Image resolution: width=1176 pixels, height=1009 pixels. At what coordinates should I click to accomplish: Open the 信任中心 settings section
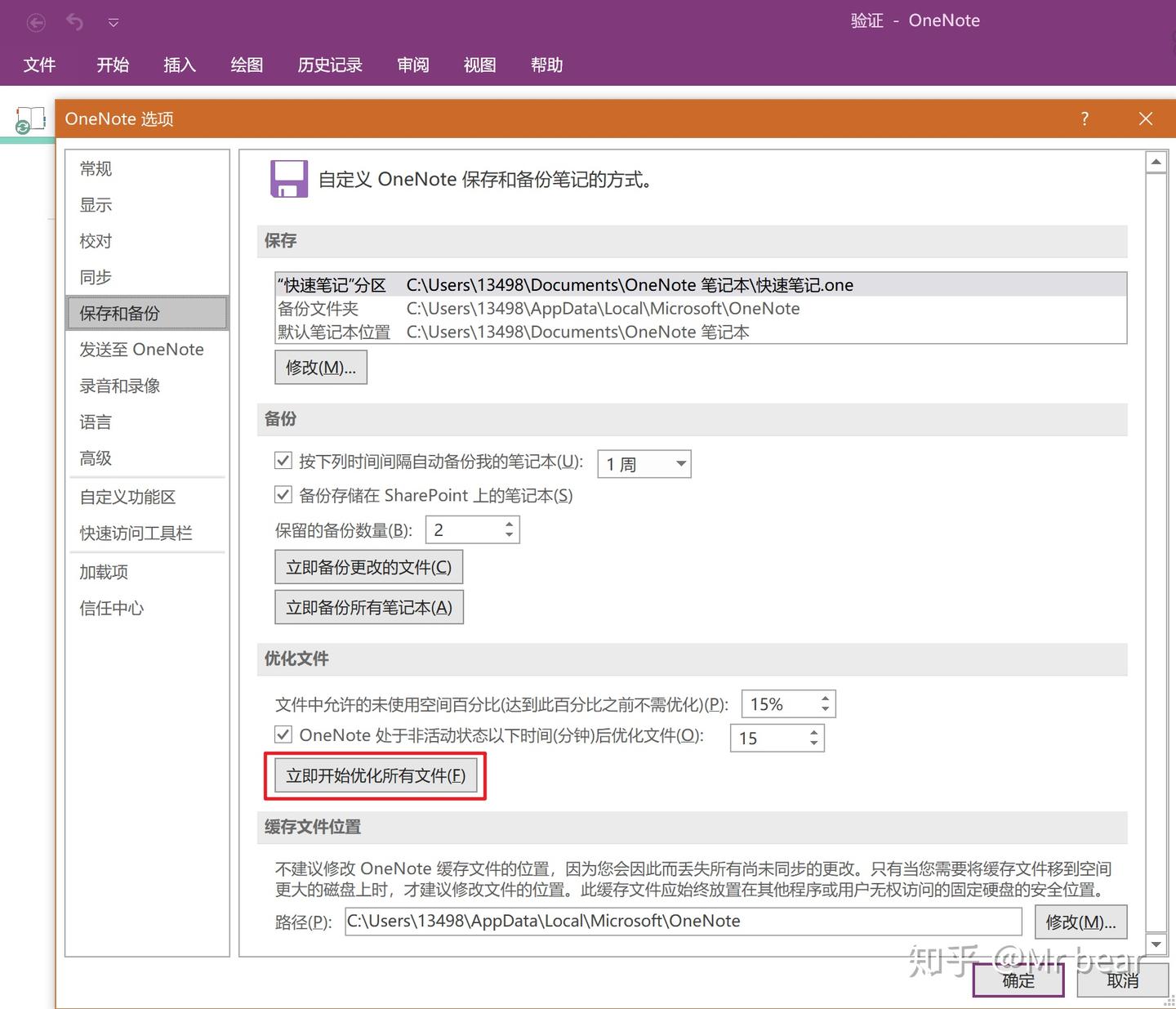pyautogui.click(x=110, y=608)
